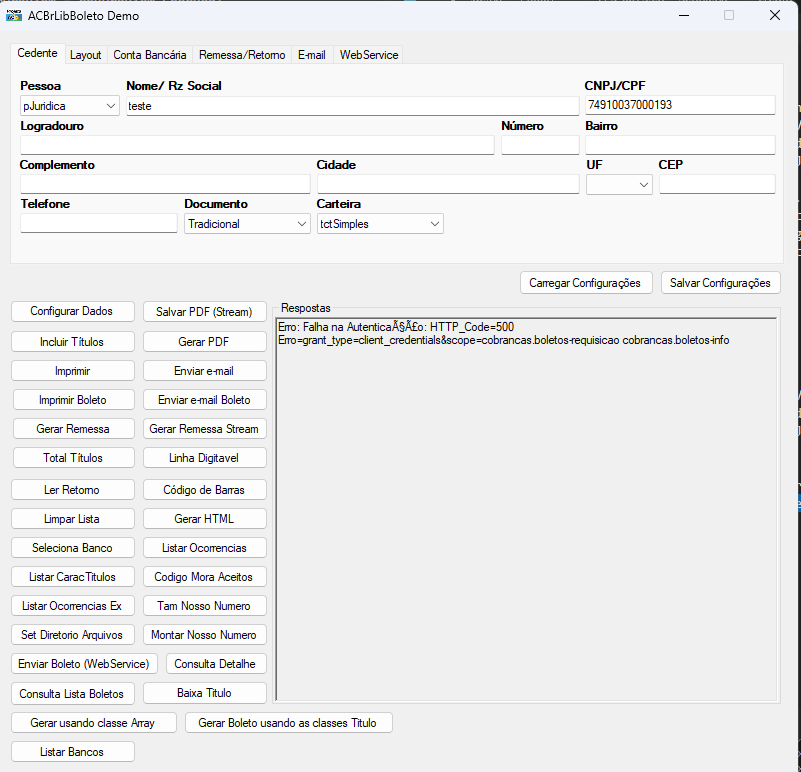Click the Gerar Remessa Stream button
The width and height of the screenshot is (801, 772).
(x=204, y=429)
